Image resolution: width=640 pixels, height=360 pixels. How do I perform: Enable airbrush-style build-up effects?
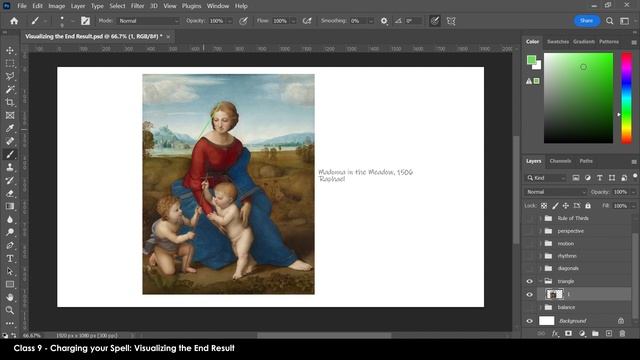click(307, 21)
